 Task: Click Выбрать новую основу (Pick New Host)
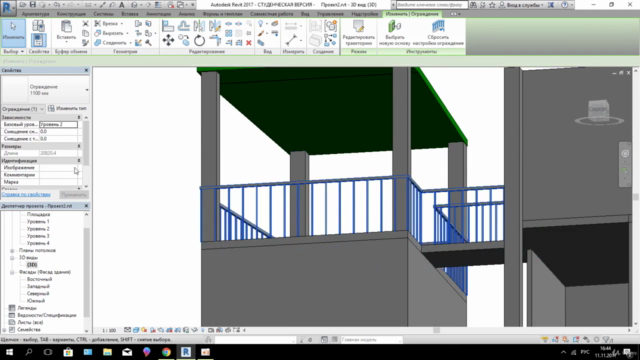pyautogui.click(x=395, y=33)
